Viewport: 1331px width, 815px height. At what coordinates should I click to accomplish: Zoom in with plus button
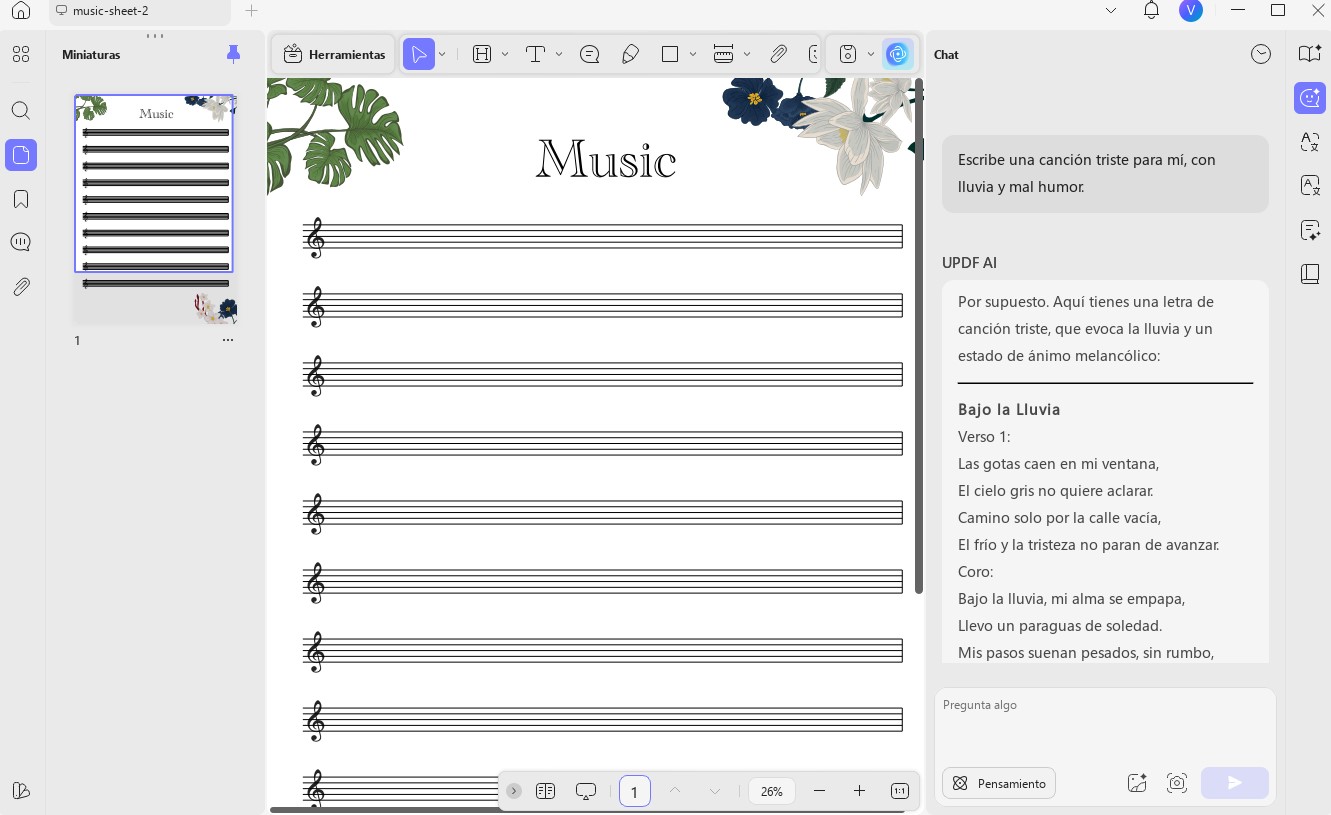coord(859,791)
